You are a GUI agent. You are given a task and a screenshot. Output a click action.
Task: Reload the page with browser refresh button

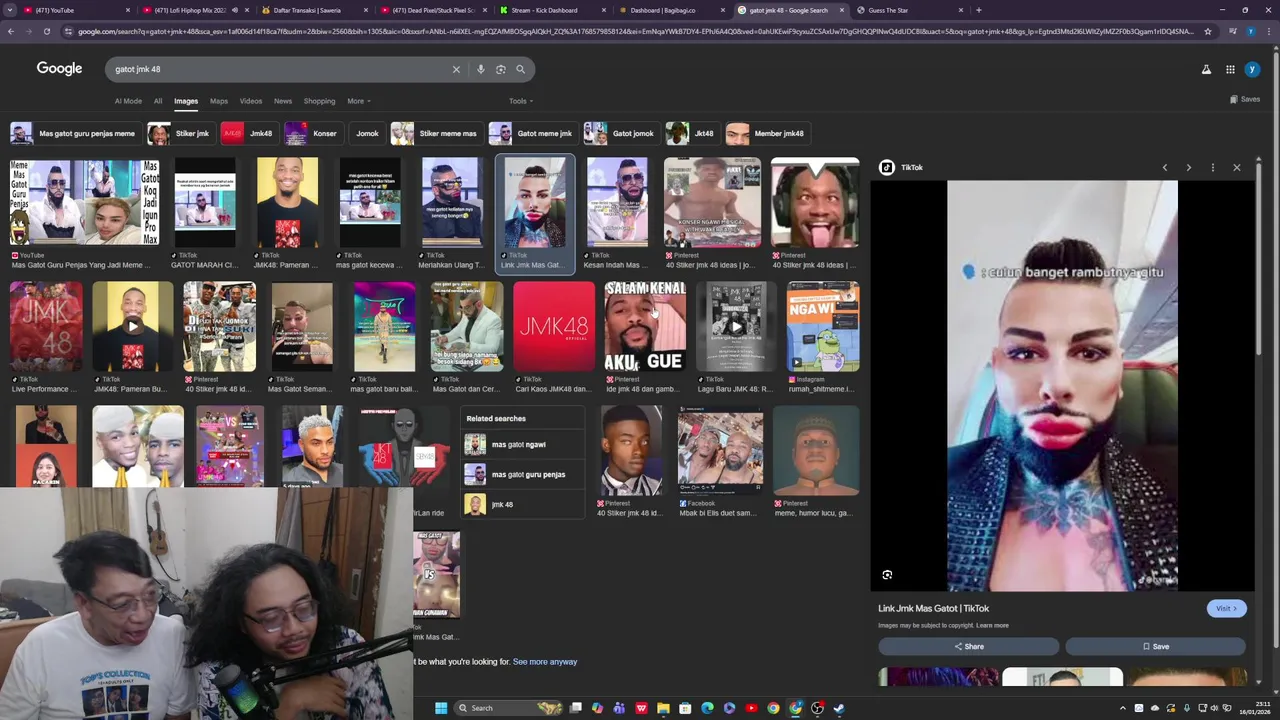tap(46, 31)
